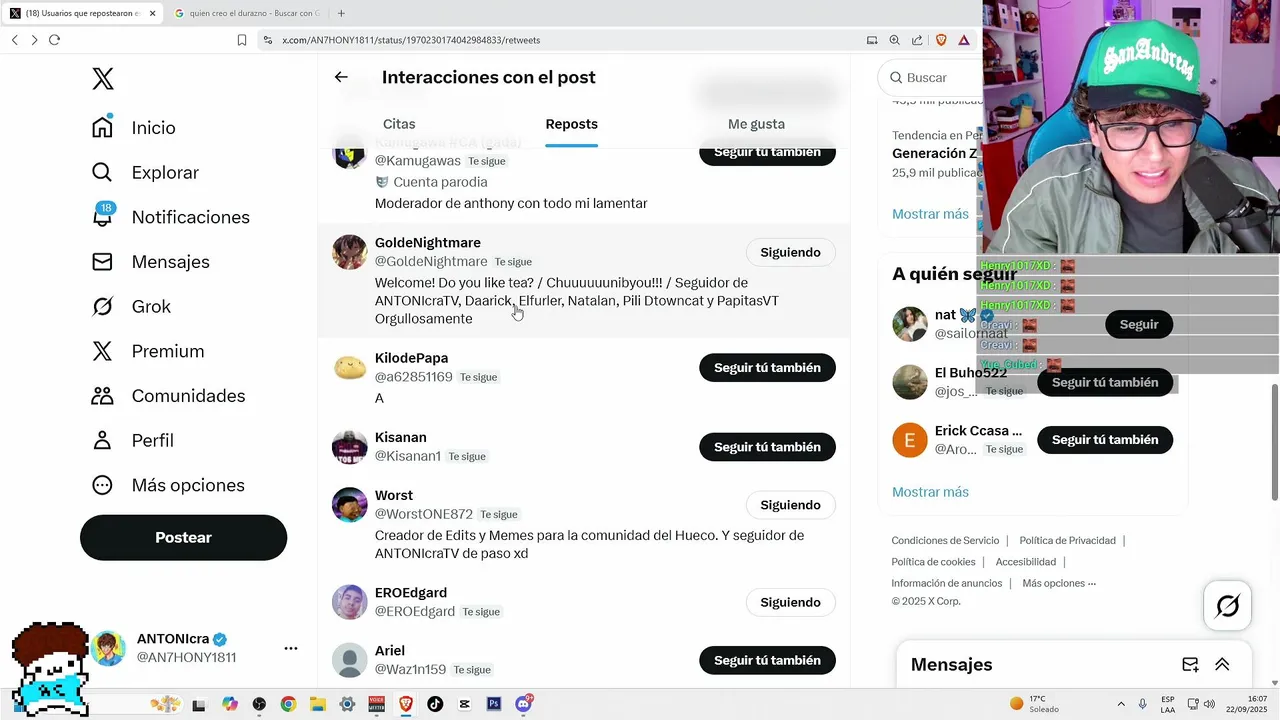Open floating Grok button at bottom right
Viewport: 1280px width, 720px height.
click(1227, 605)
